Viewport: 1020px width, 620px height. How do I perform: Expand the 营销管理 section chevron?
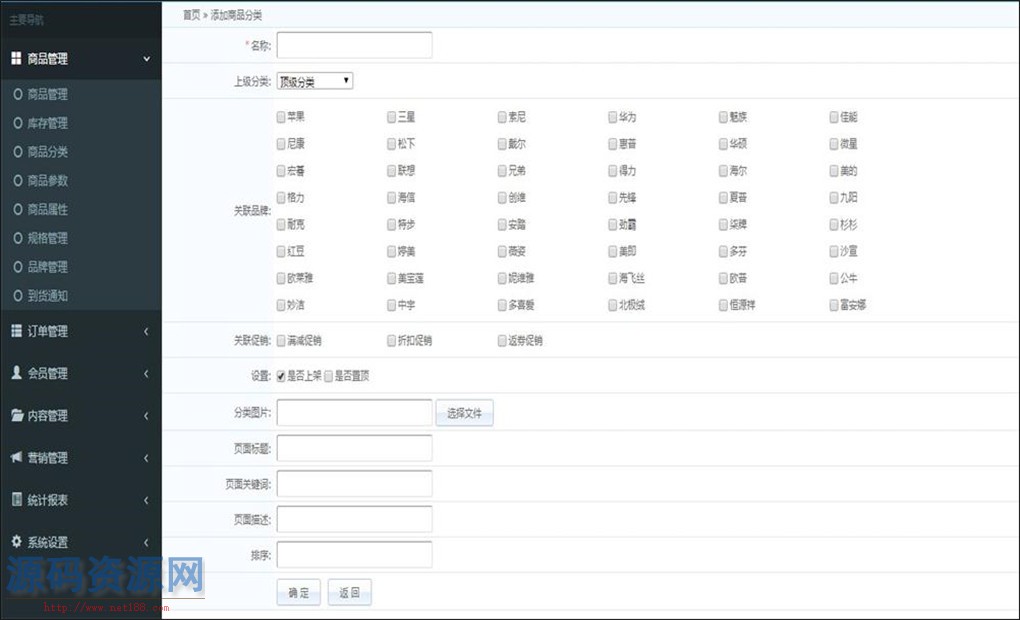pyautogui.click(x=146, y=458)
